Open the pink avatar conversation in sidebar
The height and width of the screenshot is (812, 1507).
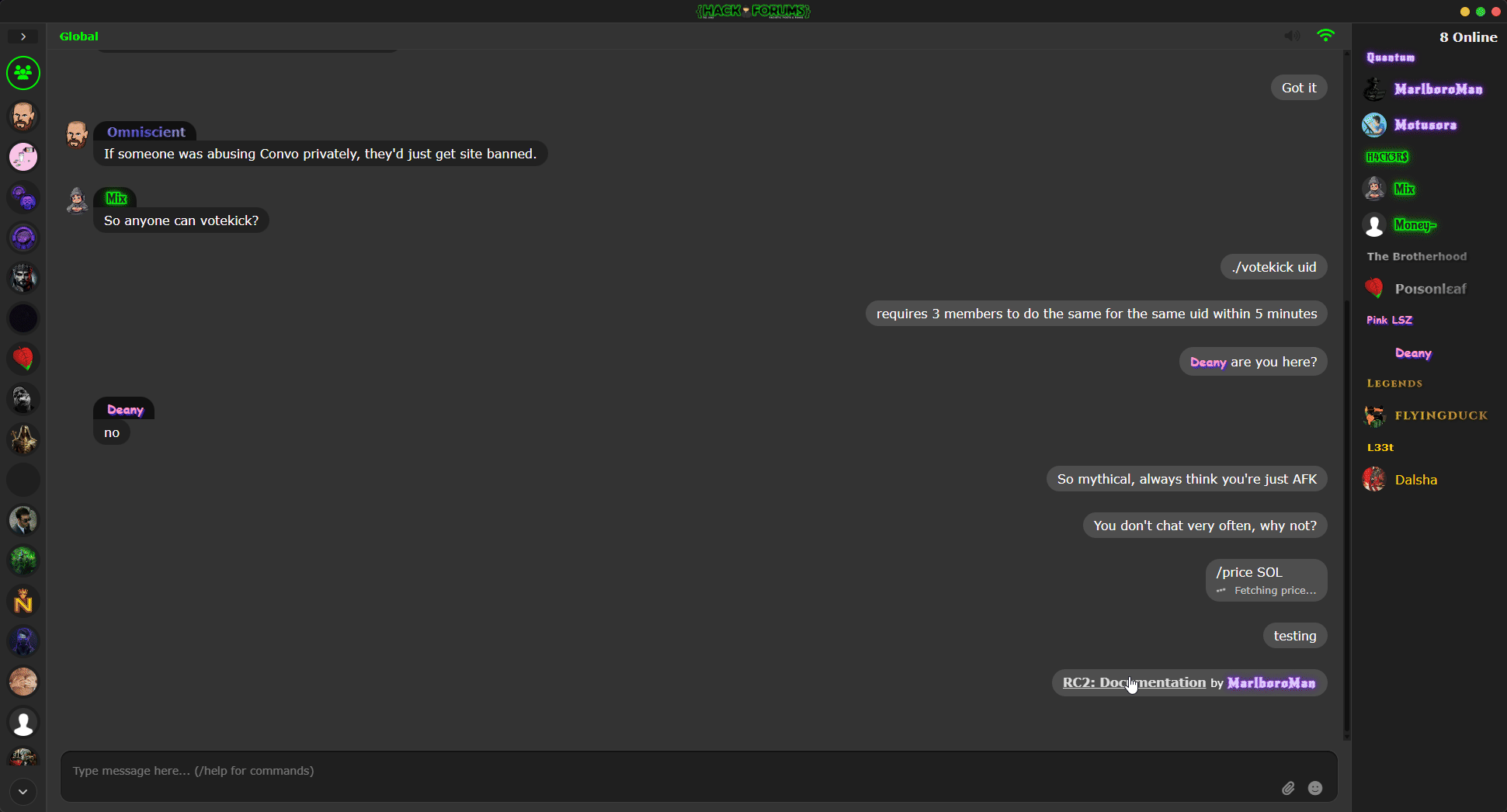23,157
